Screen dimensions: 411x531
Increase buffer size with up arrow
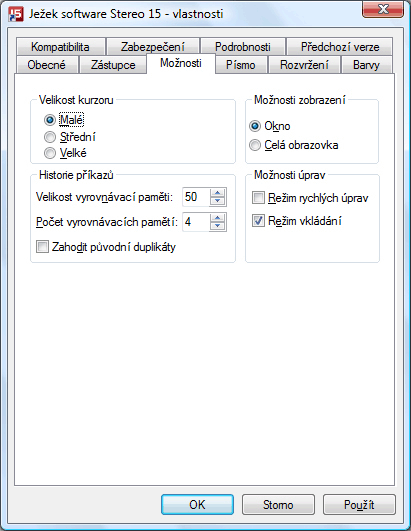click(x=217, y=193)
